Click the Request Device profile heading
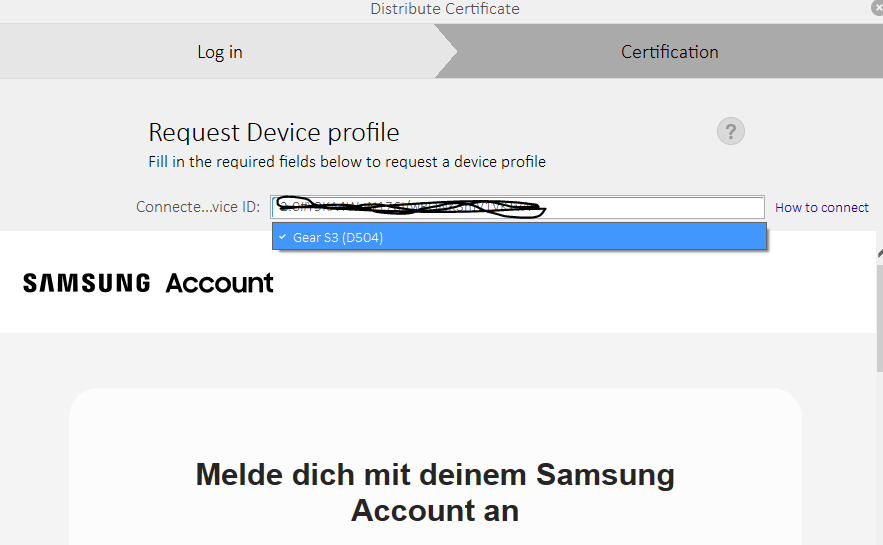This screenshot has height=545, width=883. pyautogui.click(x=274, y=132)
